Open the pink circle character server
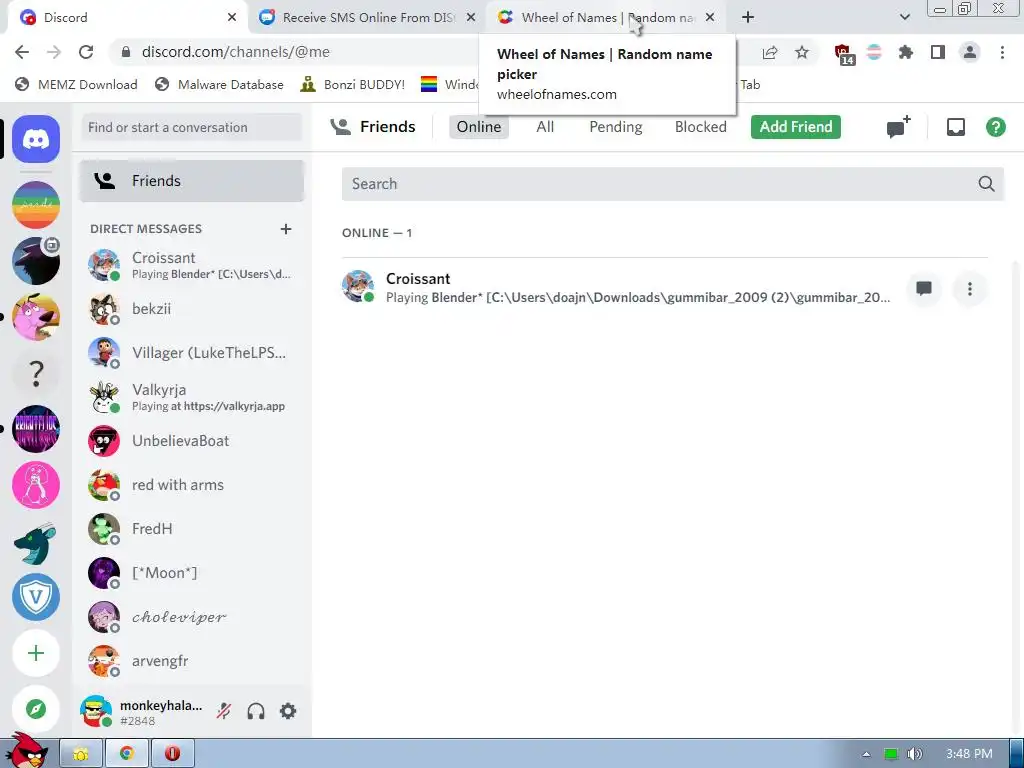 [36, 485]
